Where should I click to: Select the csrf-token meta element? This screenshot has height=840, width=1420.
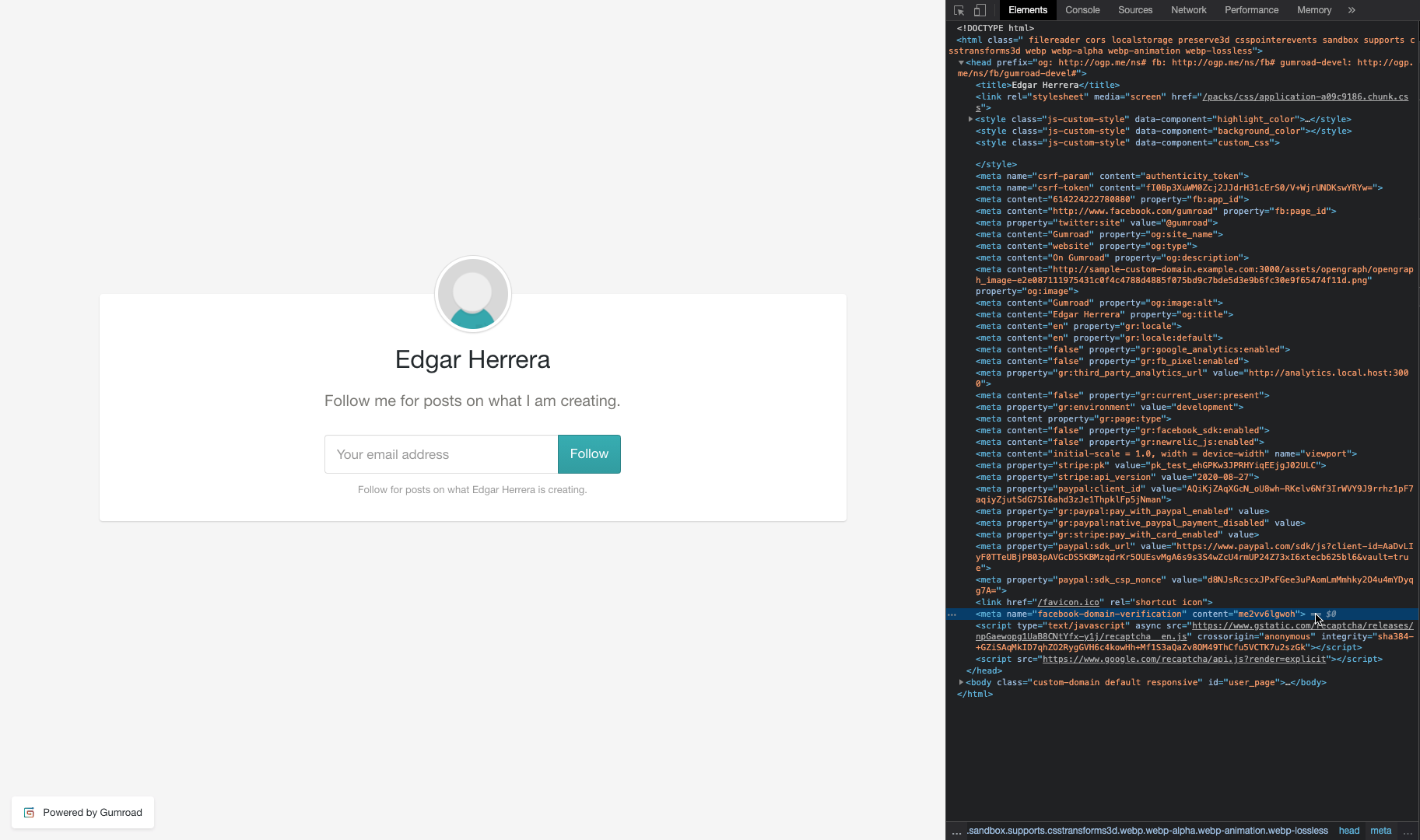click(1179, 187)
